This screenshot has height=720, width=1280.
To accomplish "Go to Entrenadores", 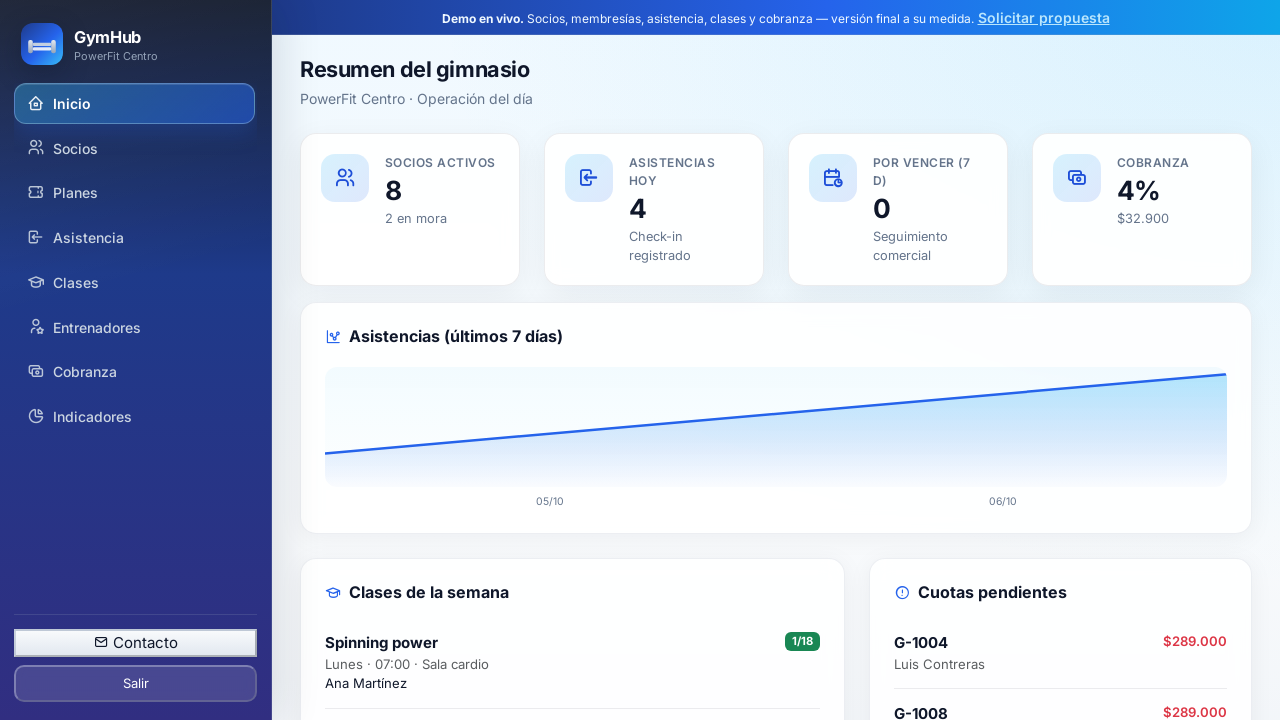I will 135,328.
